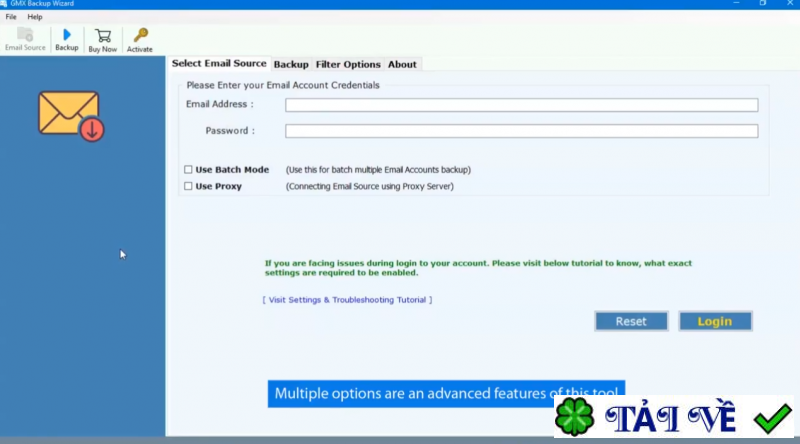Switch to the Backup tab
The height and width of the screenshot is (444, 800).
291,64
